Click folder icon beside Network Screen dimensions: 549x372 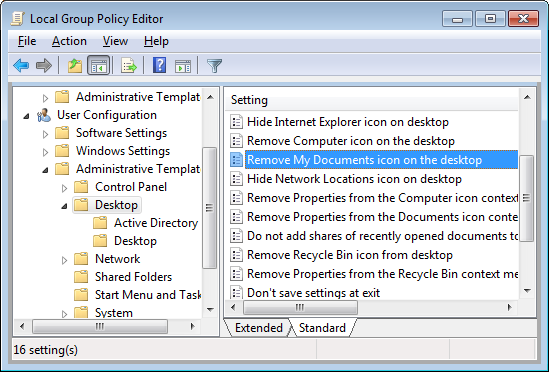pos(81,259)
